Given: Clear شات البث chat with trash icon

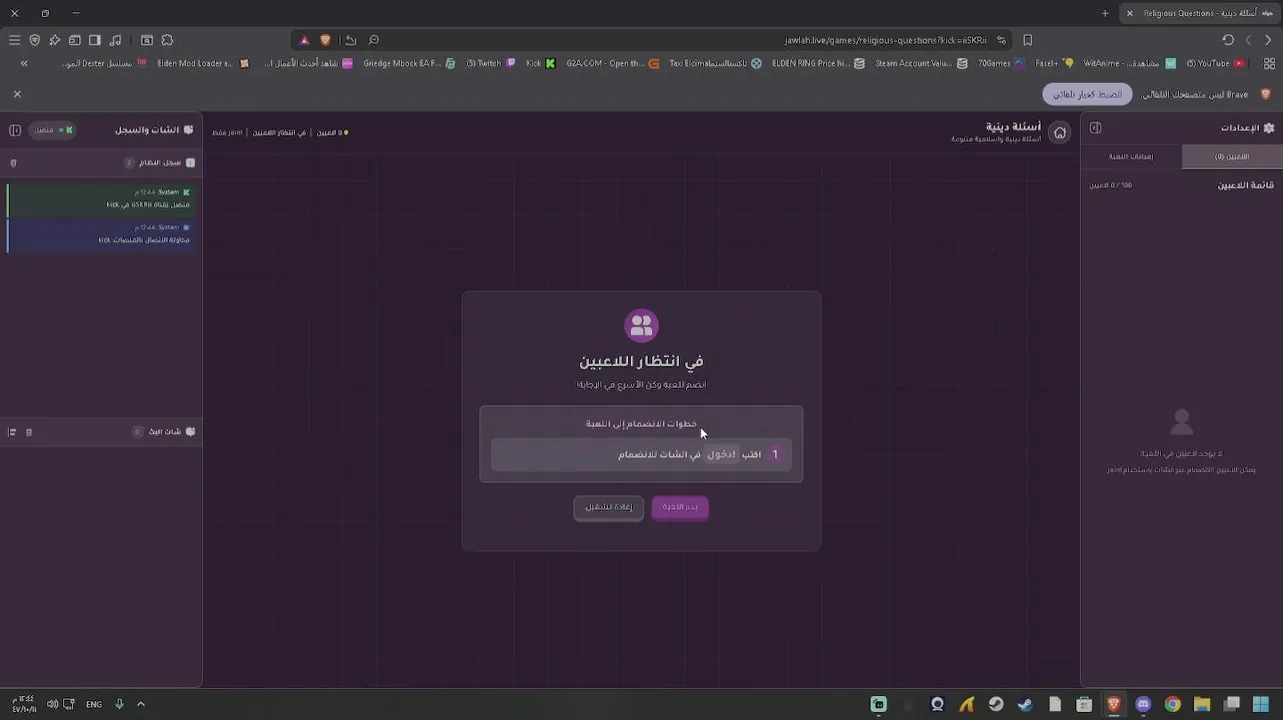Looking at the screenshot, I should pyautogui.click(x=29, y=432).
